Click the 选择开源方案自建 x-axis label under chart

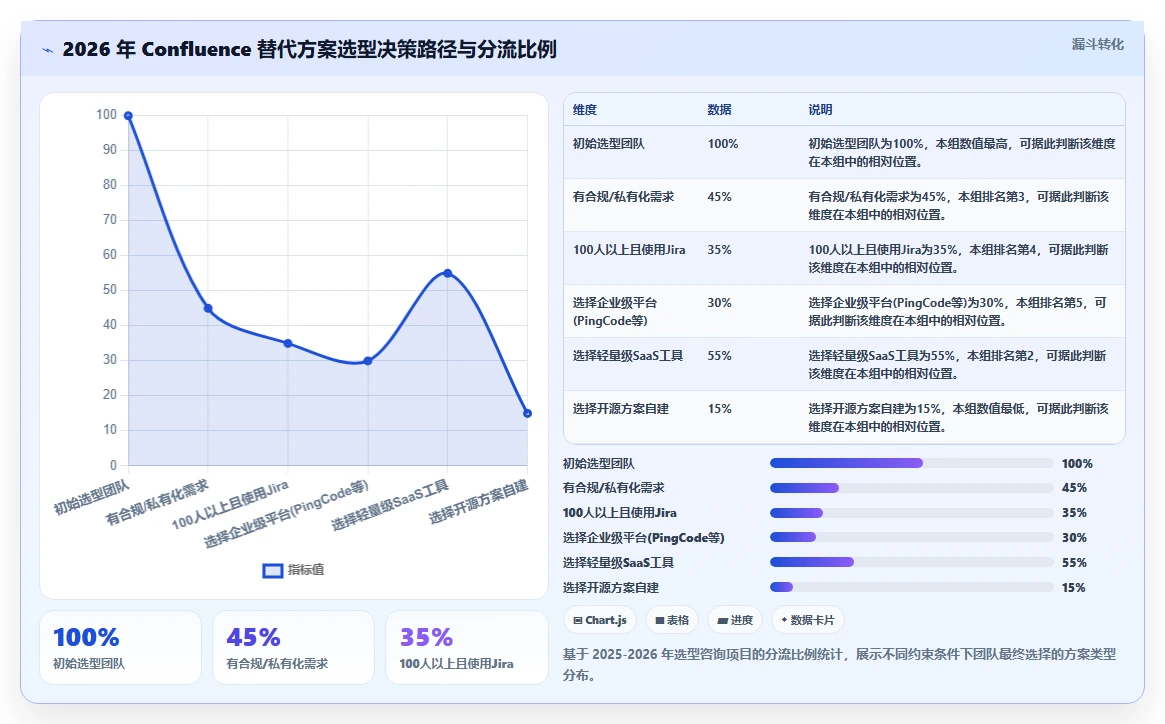[x=478, y=502]
